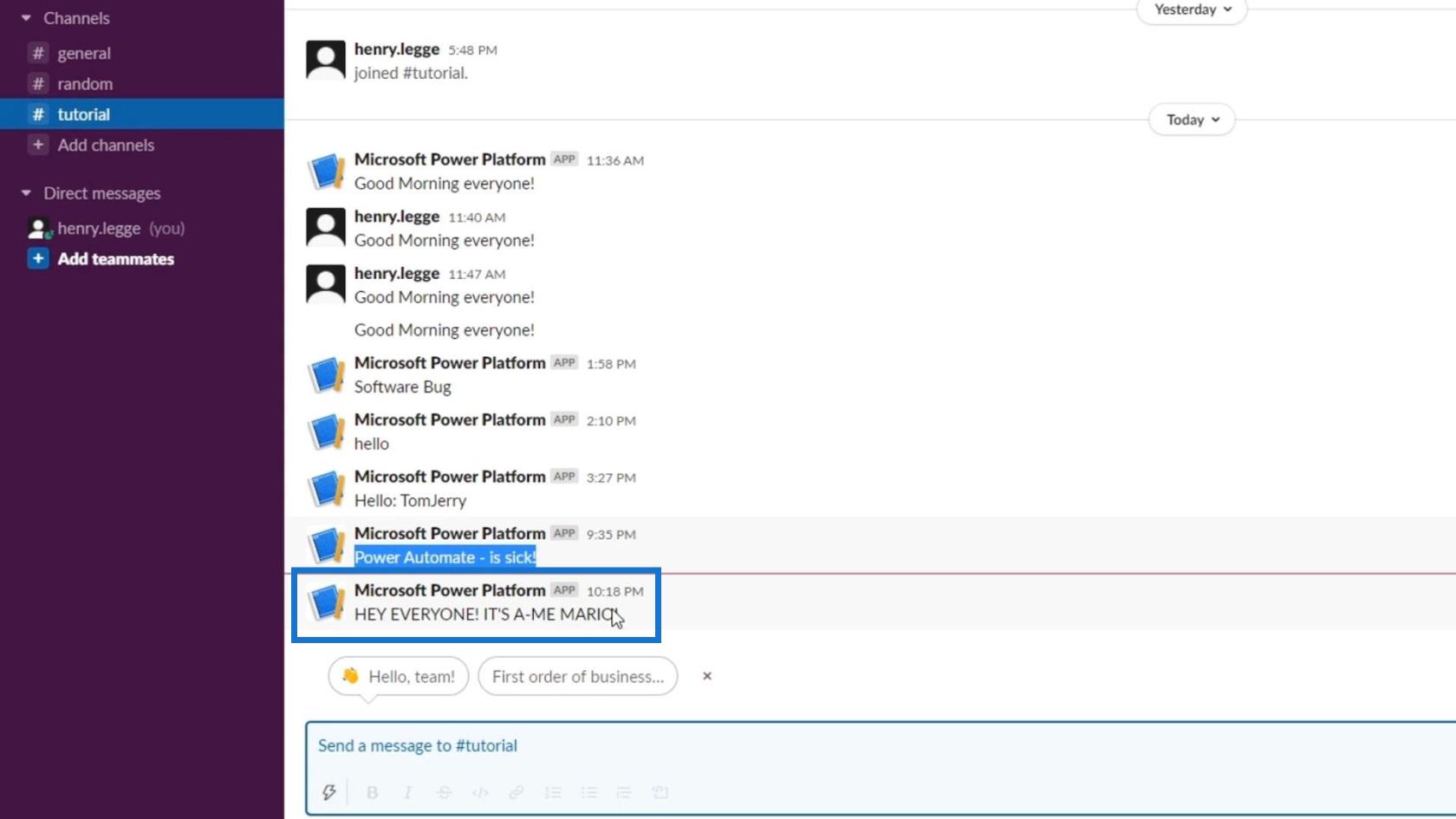This screenshot has width=1456, height=819.
Task: Open the lightning bolt shortcuts menu
Action: [329, 792]
